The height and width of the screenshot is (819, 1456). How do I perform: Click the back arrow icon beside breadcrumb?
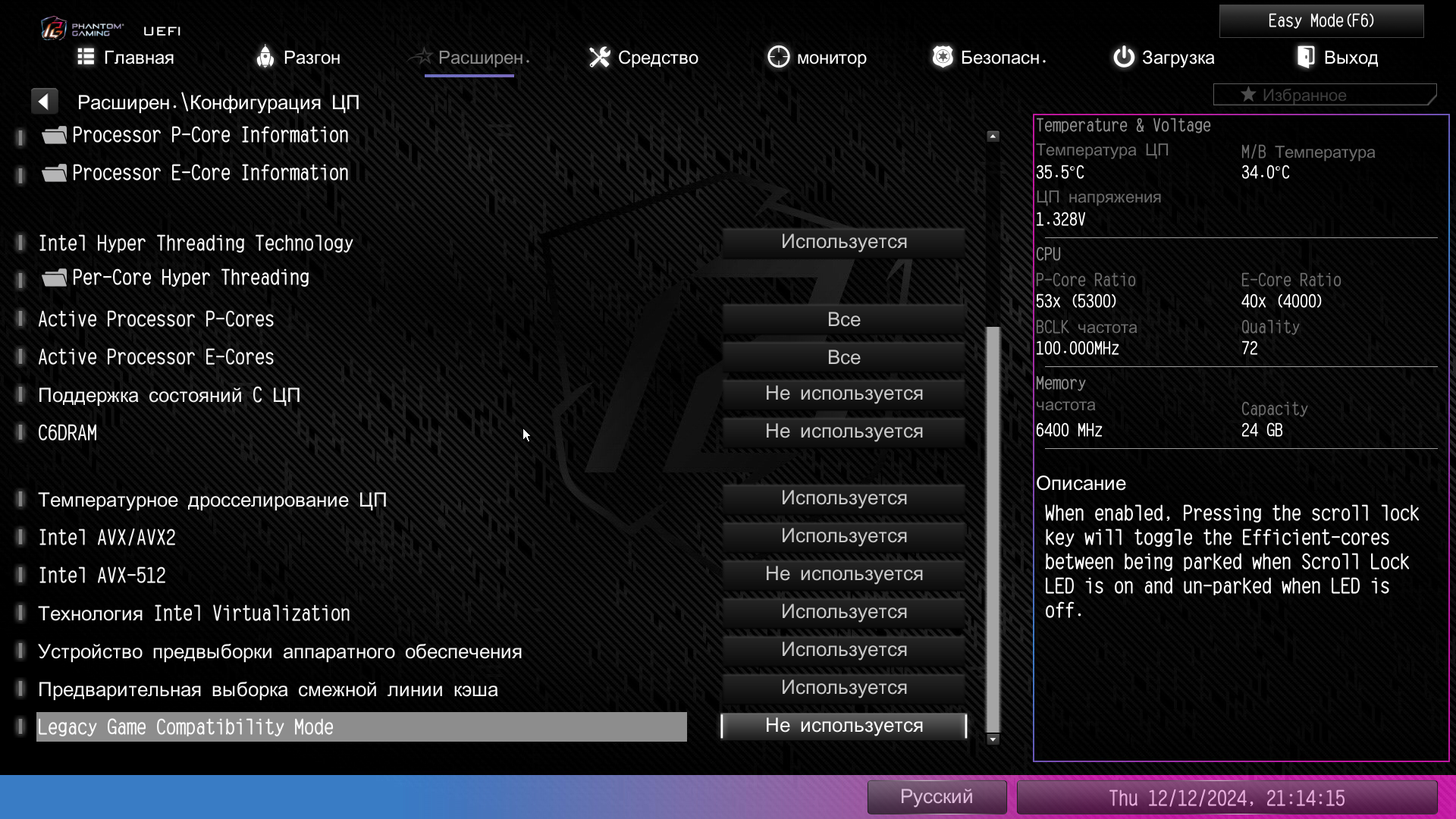coord(44,102)
